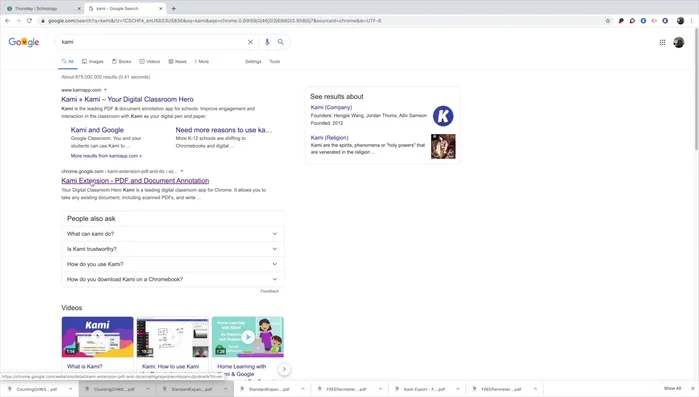
Task: Clear the search box with the X icon
Action: click(x=251, y=42)
